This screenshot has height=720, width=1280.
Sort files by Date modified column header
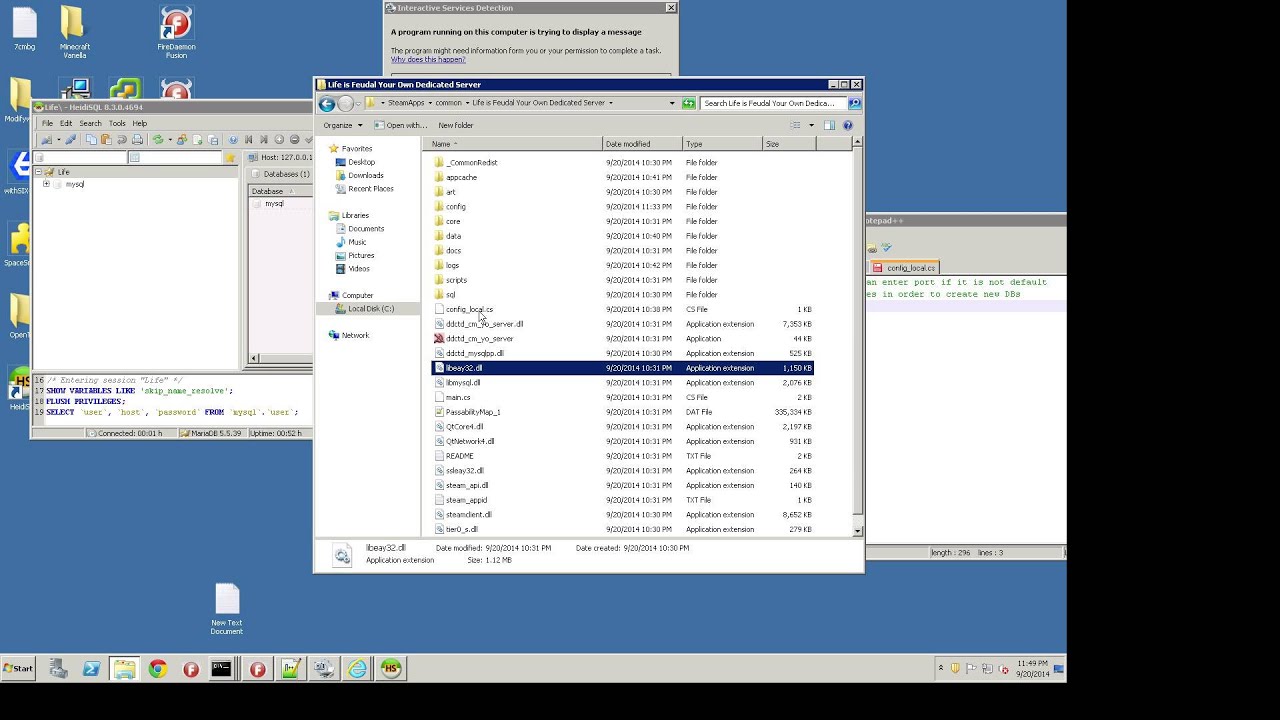[642, 144]
